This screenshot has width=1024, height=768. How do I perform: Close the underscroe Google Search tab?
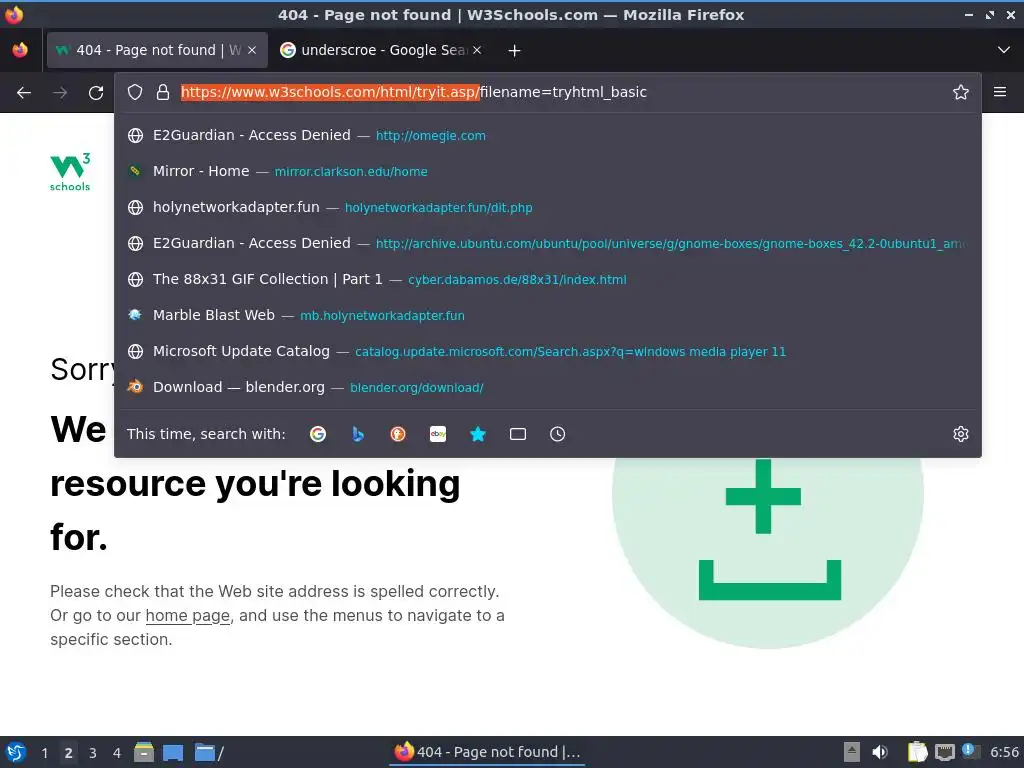tap(477, 50)
